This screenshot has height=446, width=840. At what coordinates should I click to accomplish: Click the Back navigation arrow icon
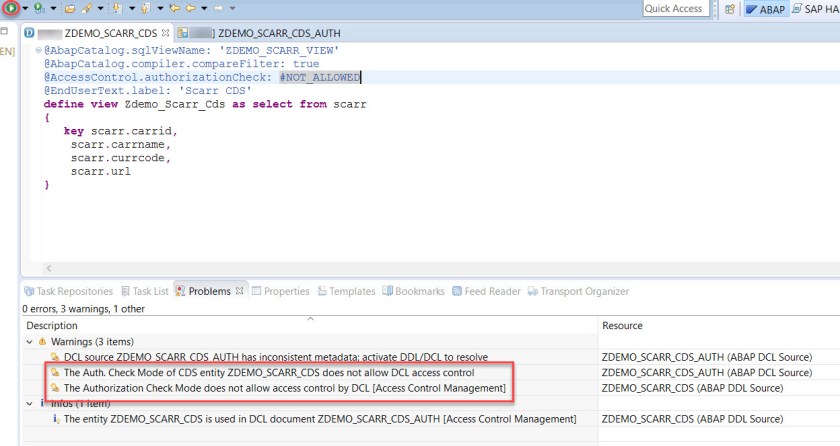[x=191, y=8]
